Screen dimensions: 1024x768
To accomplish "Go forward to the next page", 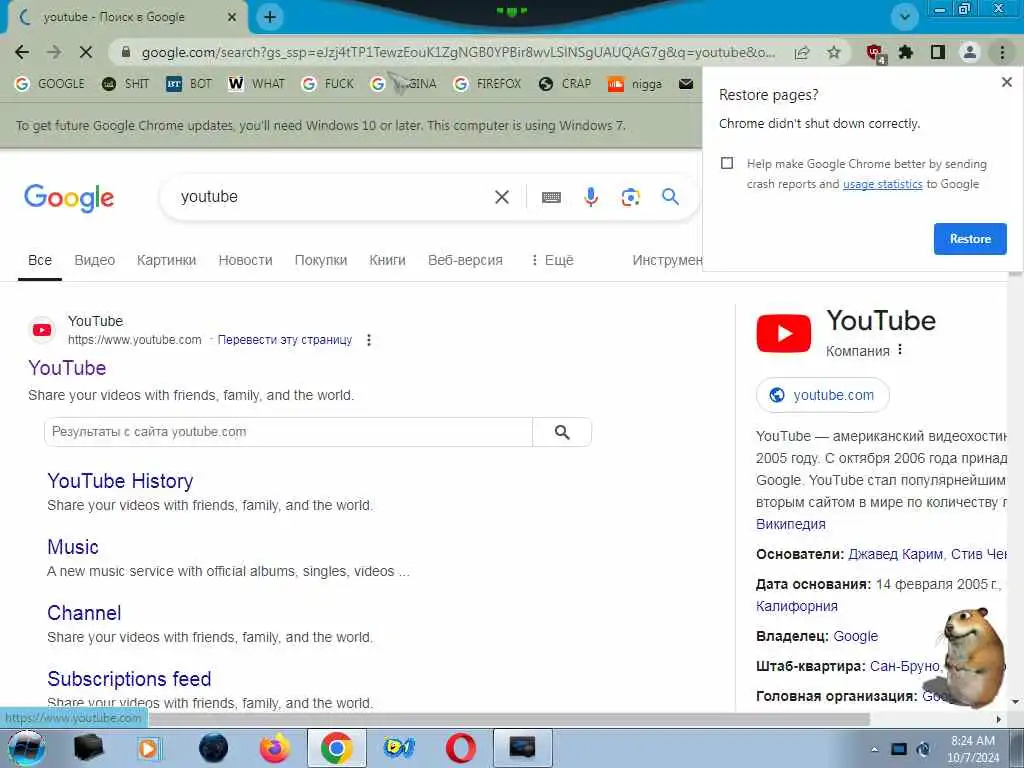I will pos(54,52).
